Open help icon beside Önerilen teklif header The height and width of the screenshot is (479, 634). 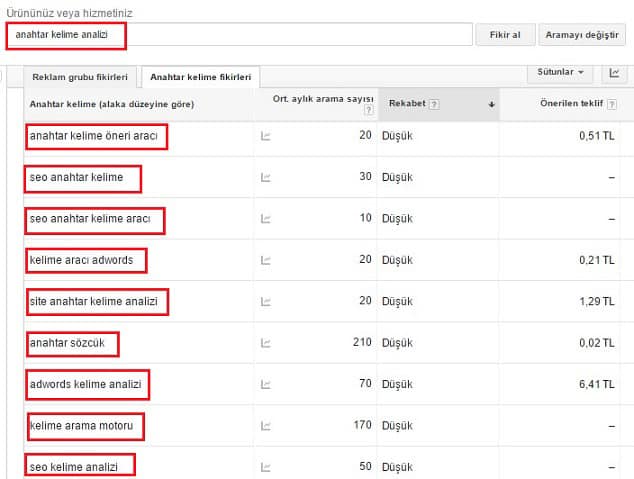click(x=612, y=104)
